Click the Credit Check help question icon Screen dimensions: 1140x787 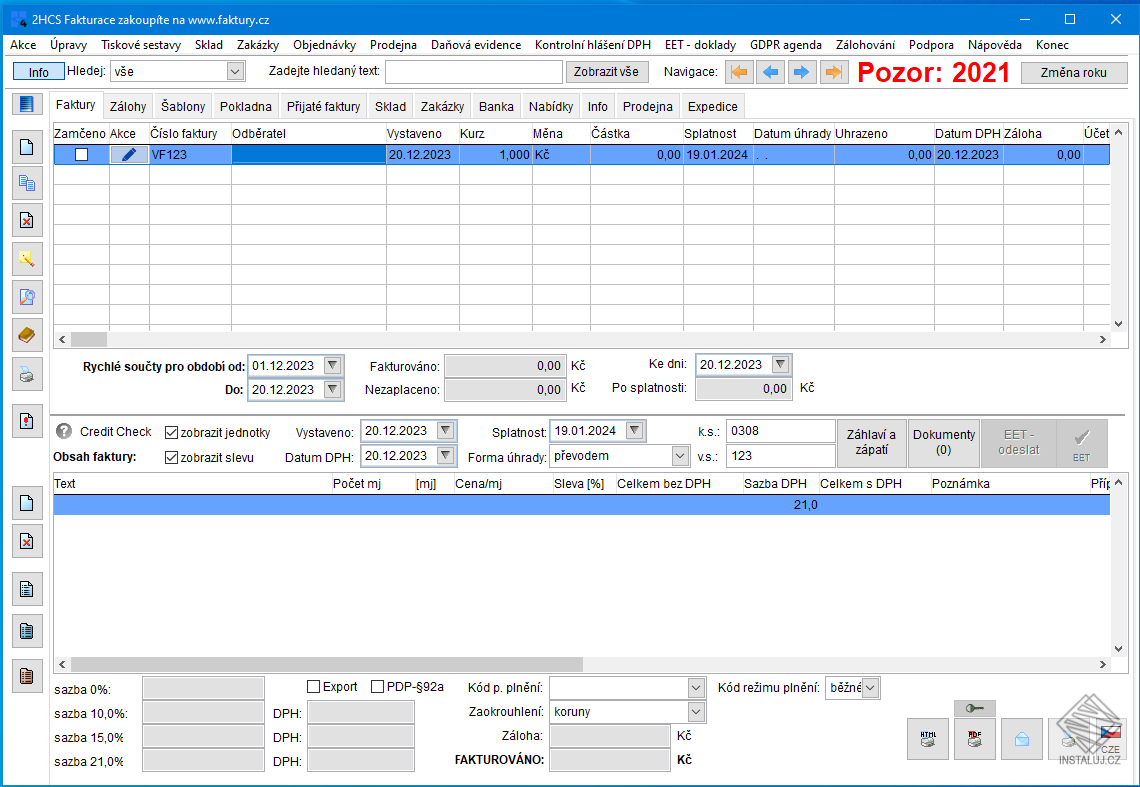tap(64, 432)
